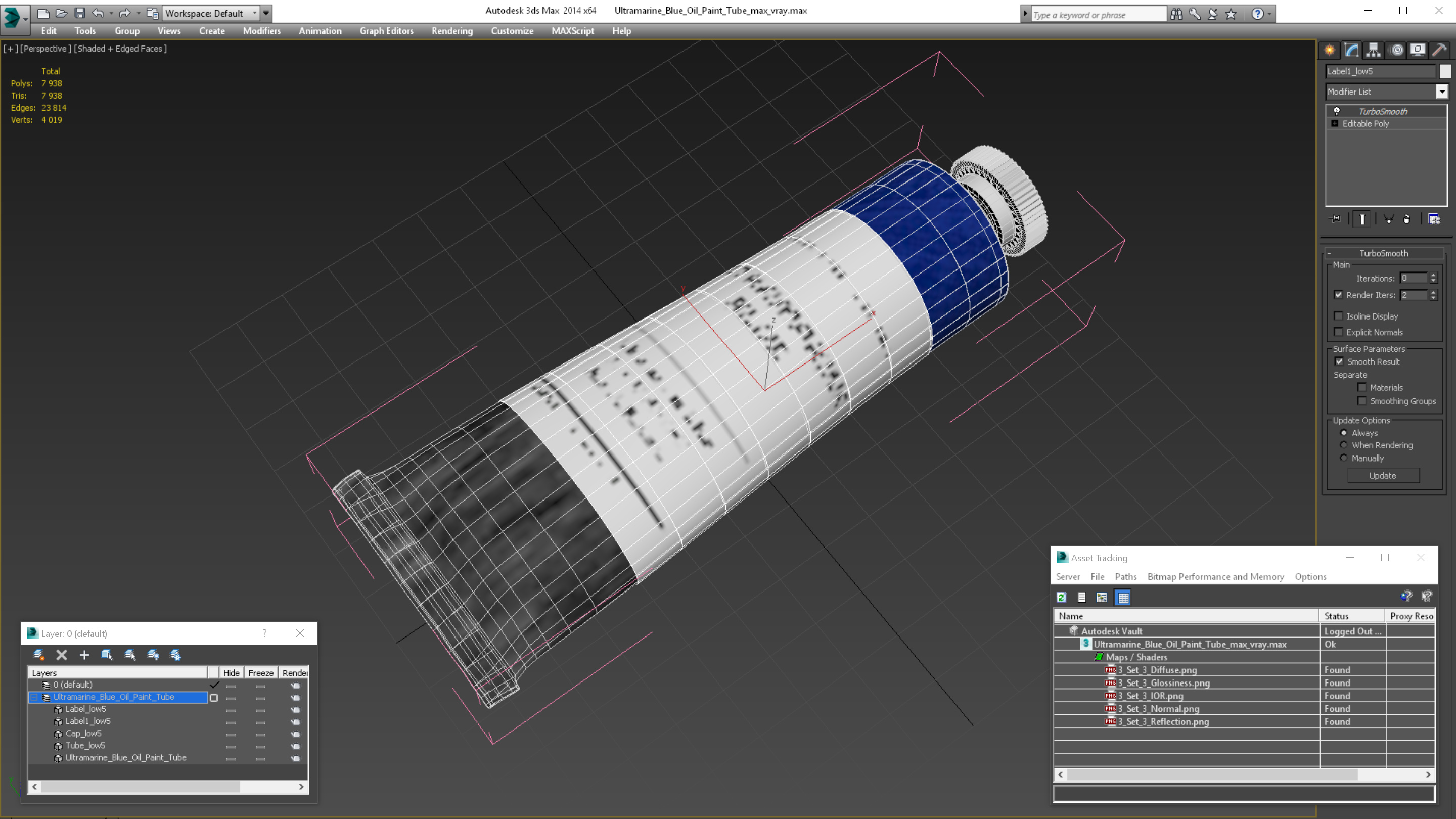Image resolution: width=1456 pixels, height=819 pixels.
Task: Open Bitmap Performance and Memory menu
Action: coord(1216,576)
